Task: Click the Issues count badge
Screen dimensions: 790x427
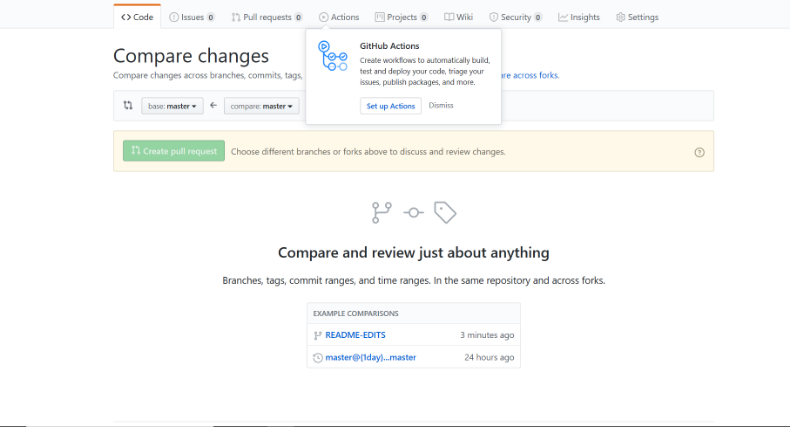Action: 211,17
